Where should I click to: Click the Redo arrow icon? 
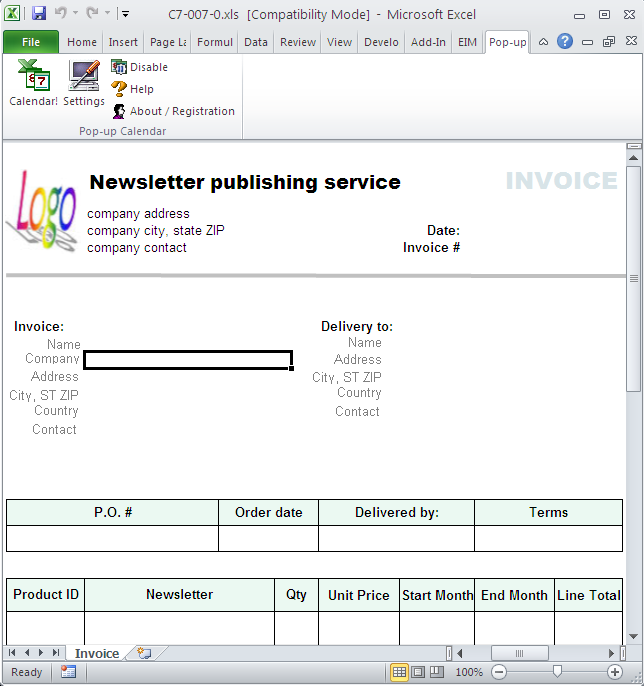[x=92, y=14]
